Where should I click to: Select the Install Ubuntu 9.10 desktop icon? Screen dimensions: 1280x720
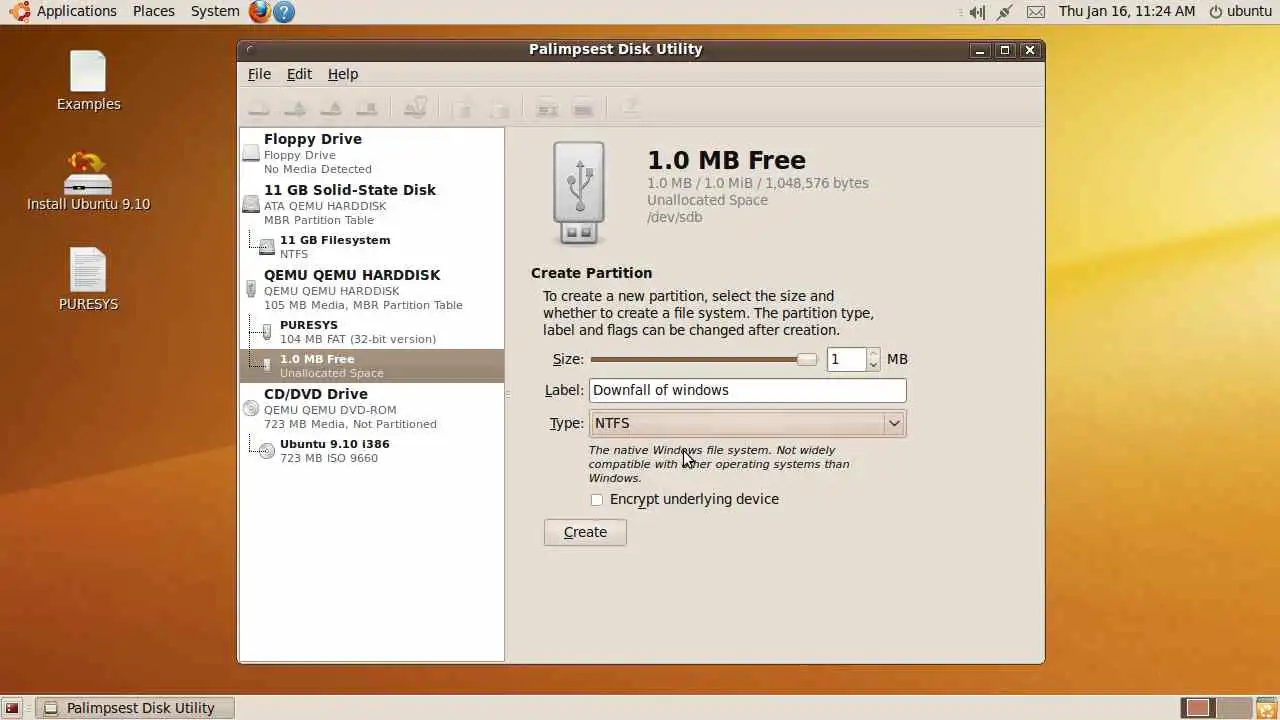pos(88,181)
